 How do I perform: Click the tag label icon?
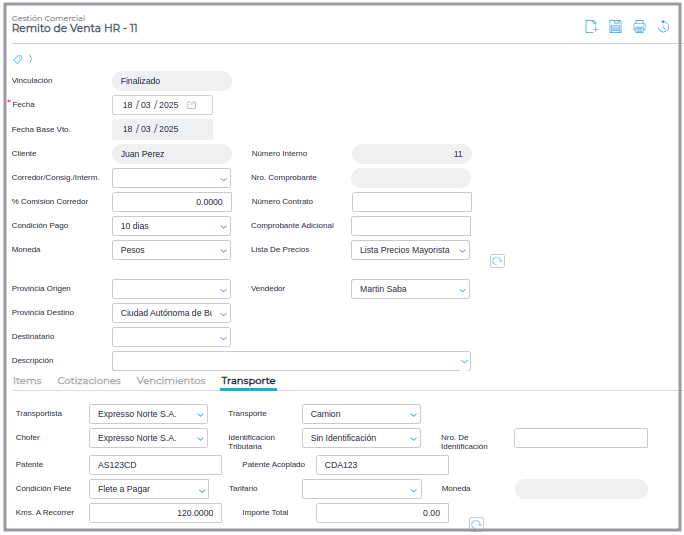coord(17,59)
